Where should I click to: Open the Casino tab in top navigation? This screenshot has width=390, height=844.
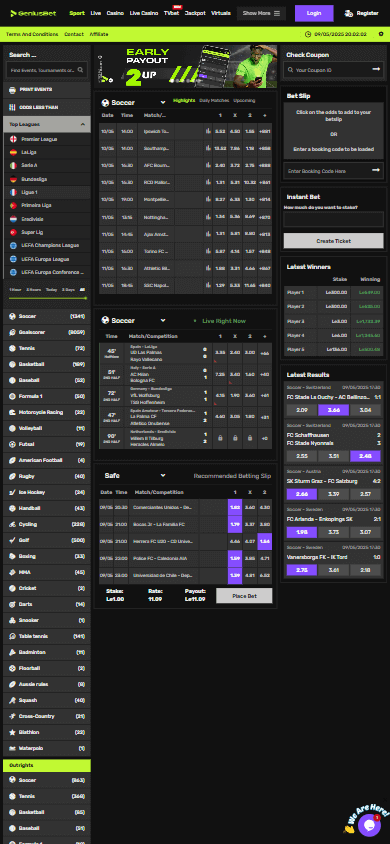115,13
